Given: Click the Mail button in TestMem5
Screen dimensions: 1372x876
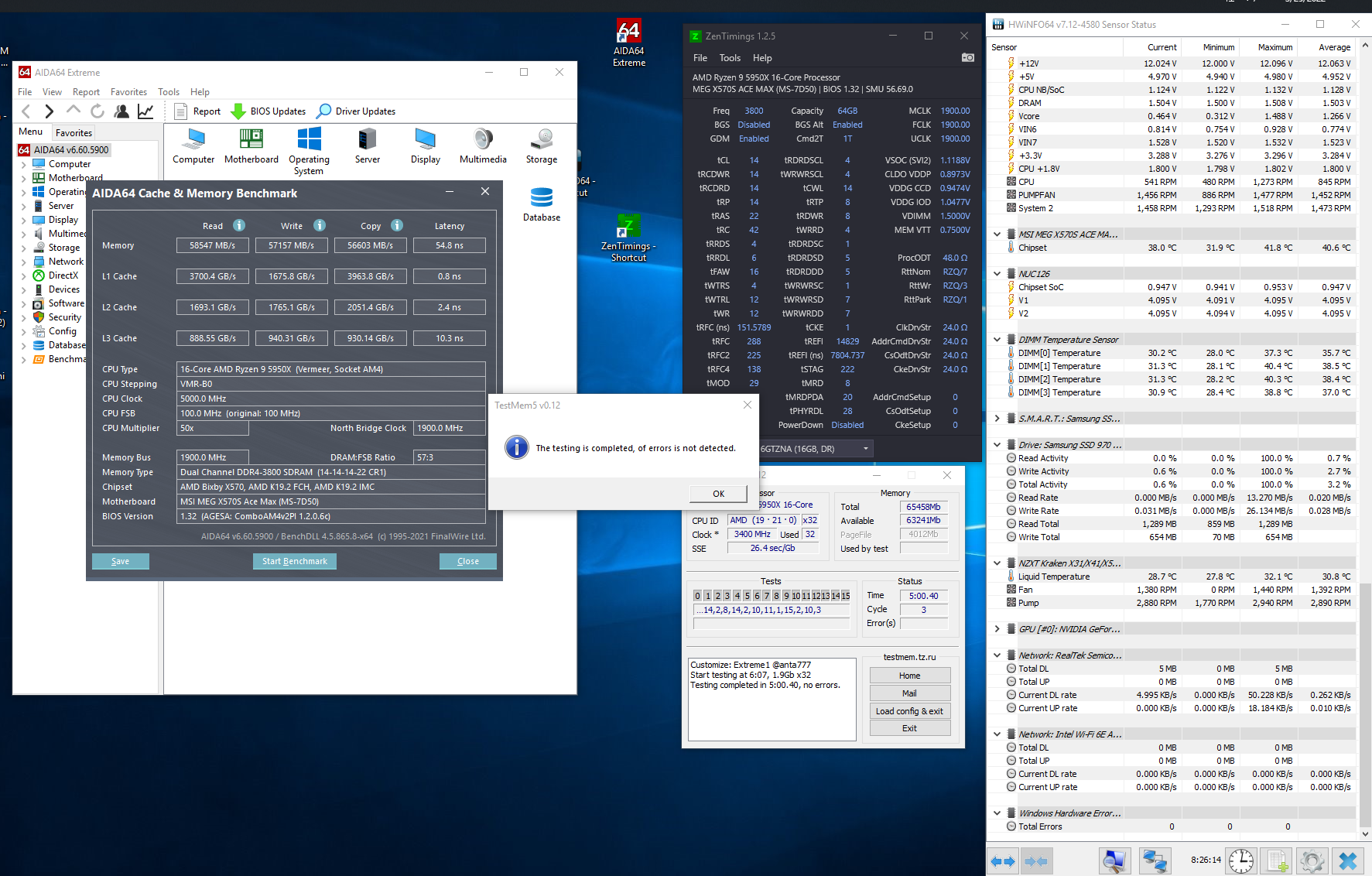Looking at the screenshot, I should [x=909, y=693].
